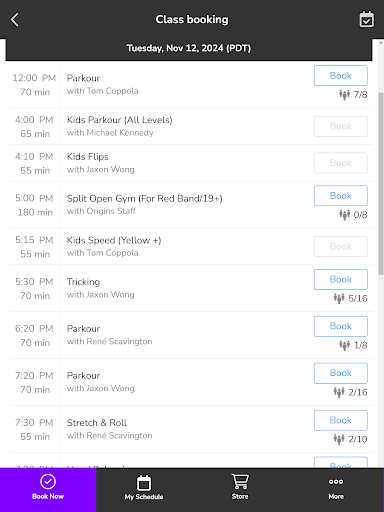Book the Stretch & Roll class

[x=341, y=420]
